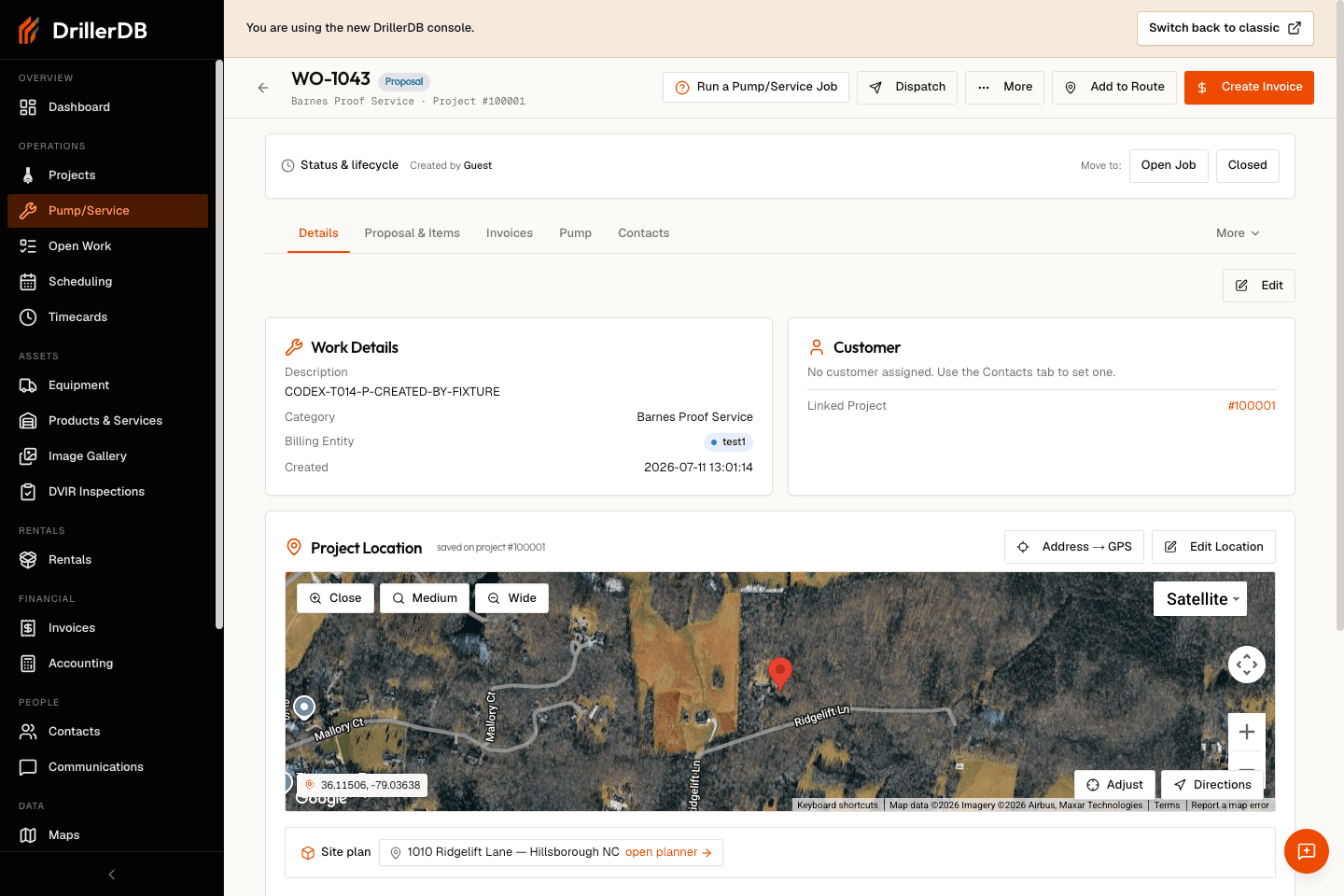The width and height of the screenshot is (1344, 896).
Task: Click Create Invoice button
Action: pyautogui.click(x=1249, y=87)
